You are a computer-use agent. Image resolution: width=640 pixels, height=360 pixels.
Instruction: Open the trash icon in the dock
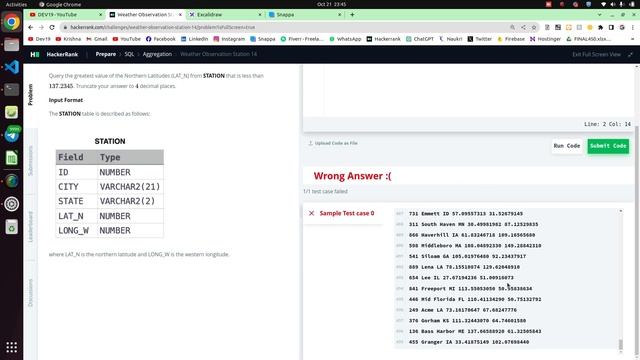[x=11, y=227]
